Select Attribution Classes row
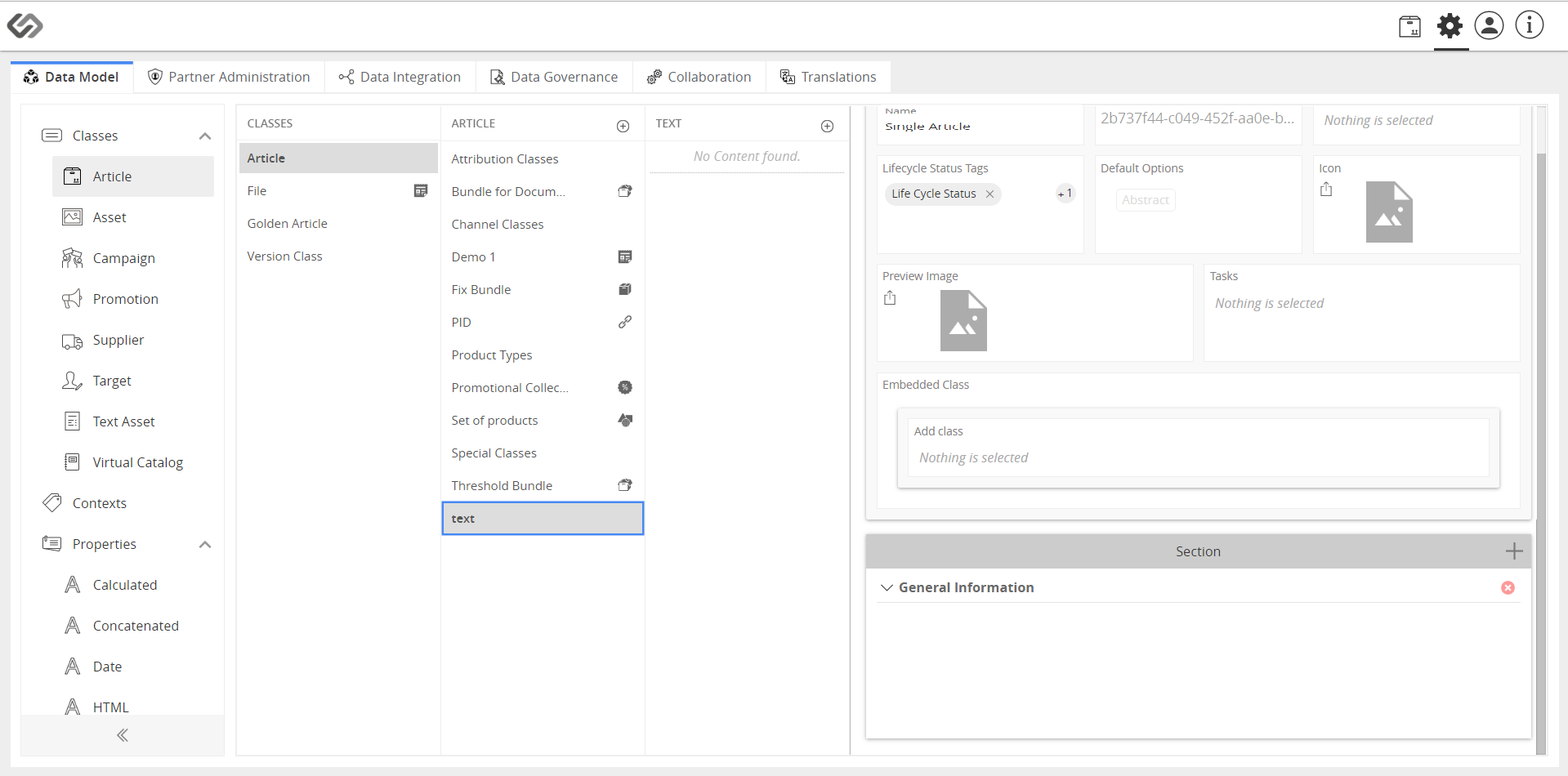Viewport: 1568px width, 776px height. pyautogui.click(x=543, y=158)
